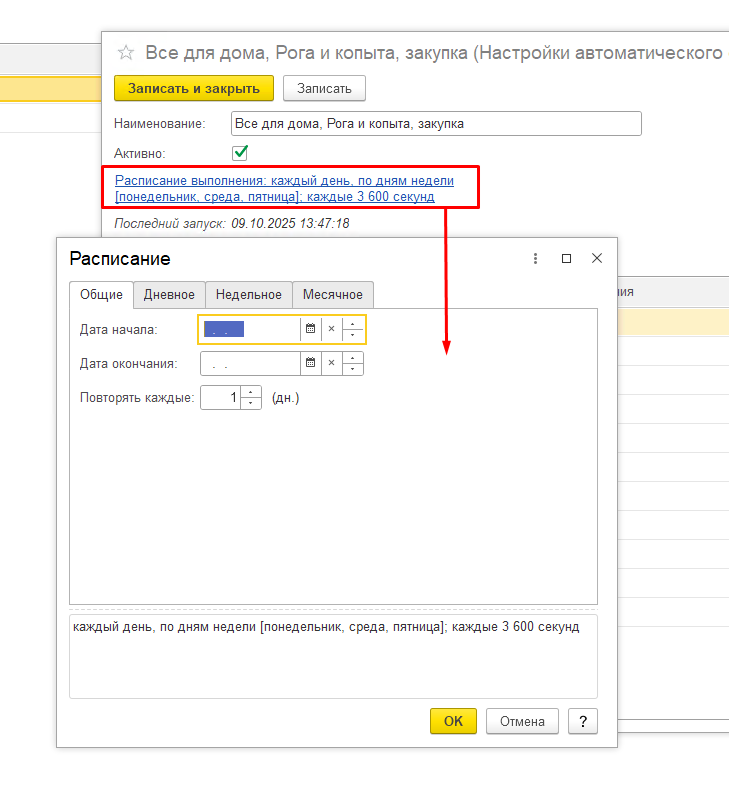Uncheck the Активно checkbox
This screenshot has height=787, width=729.
(x=240, y=153)
